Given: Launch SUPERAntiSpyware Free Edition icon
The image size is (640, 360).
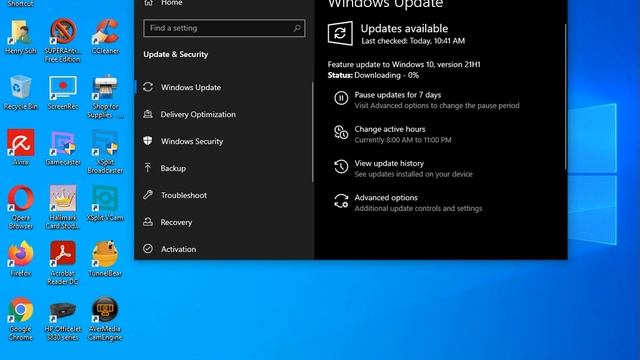Looking at the screenshot, I should (x=63, y=40).
